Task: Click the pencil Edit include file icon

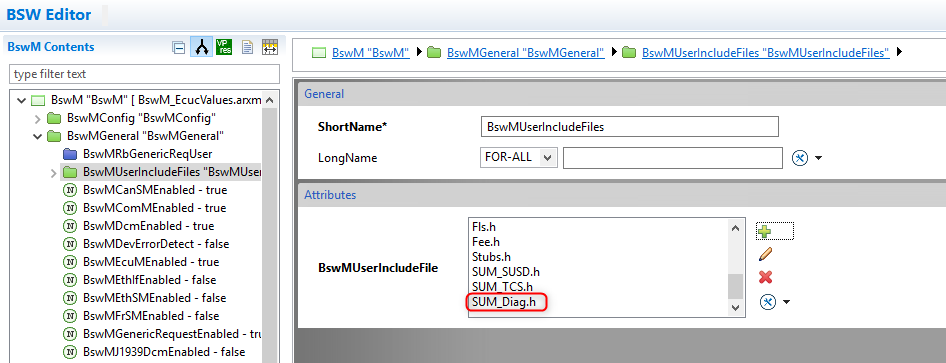Action: (x=765, y=254)
